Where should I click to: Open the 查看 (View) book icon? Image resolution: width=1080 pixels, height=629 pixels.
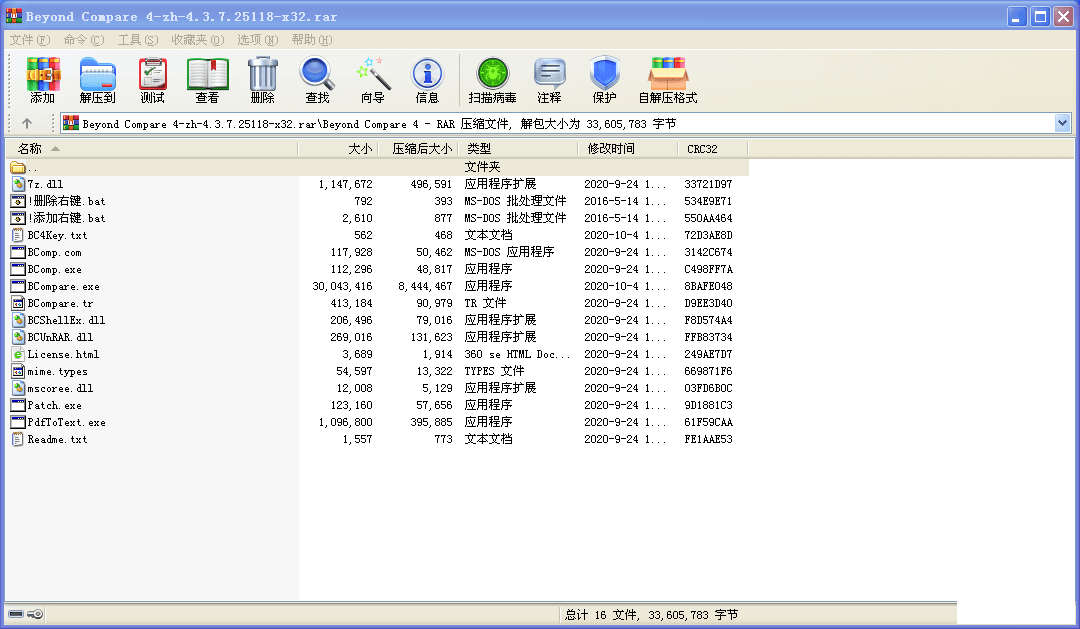[x=207, y=74]
